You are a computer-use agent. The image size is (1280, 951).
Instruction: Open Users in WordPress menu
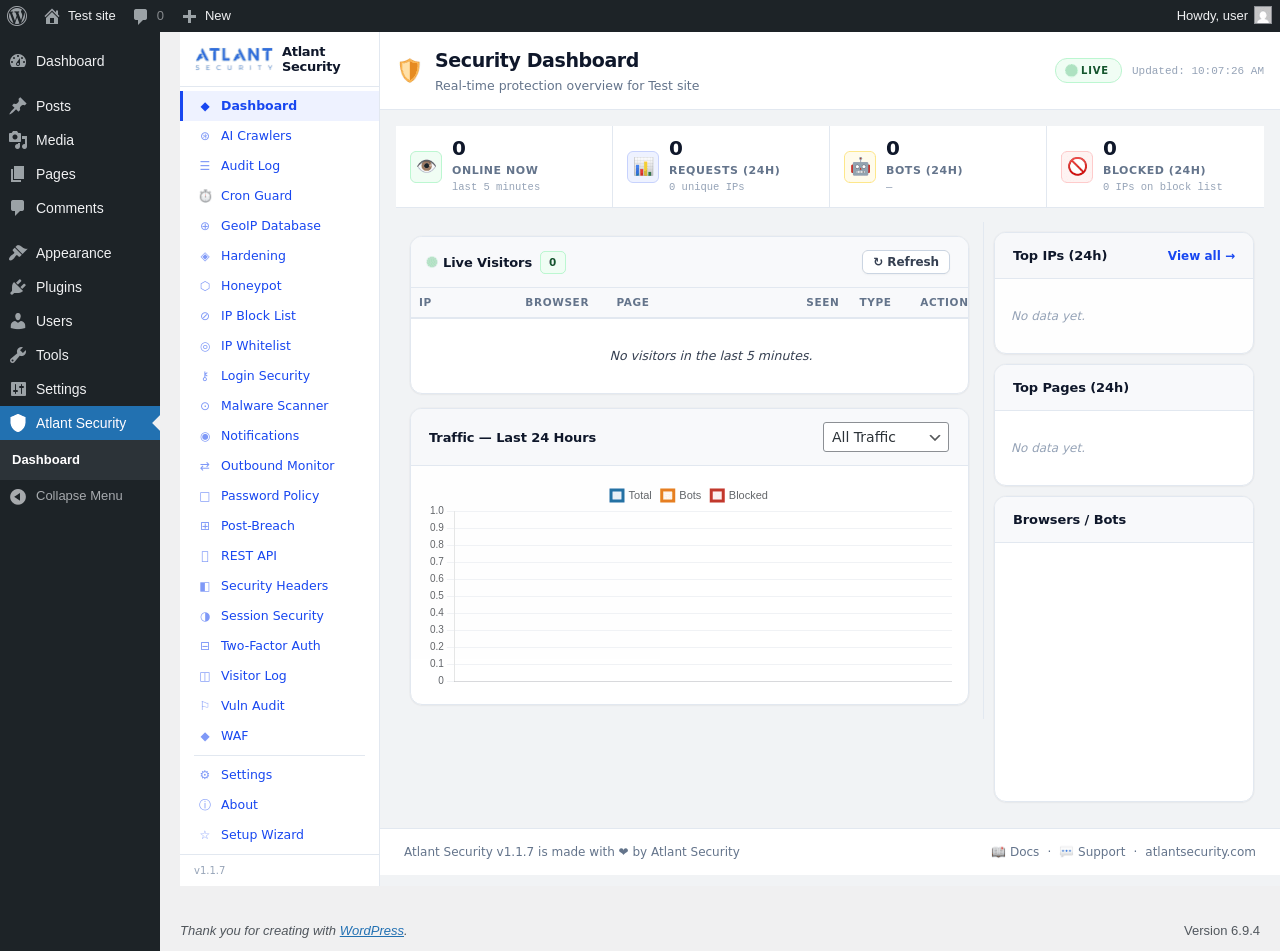80,321
